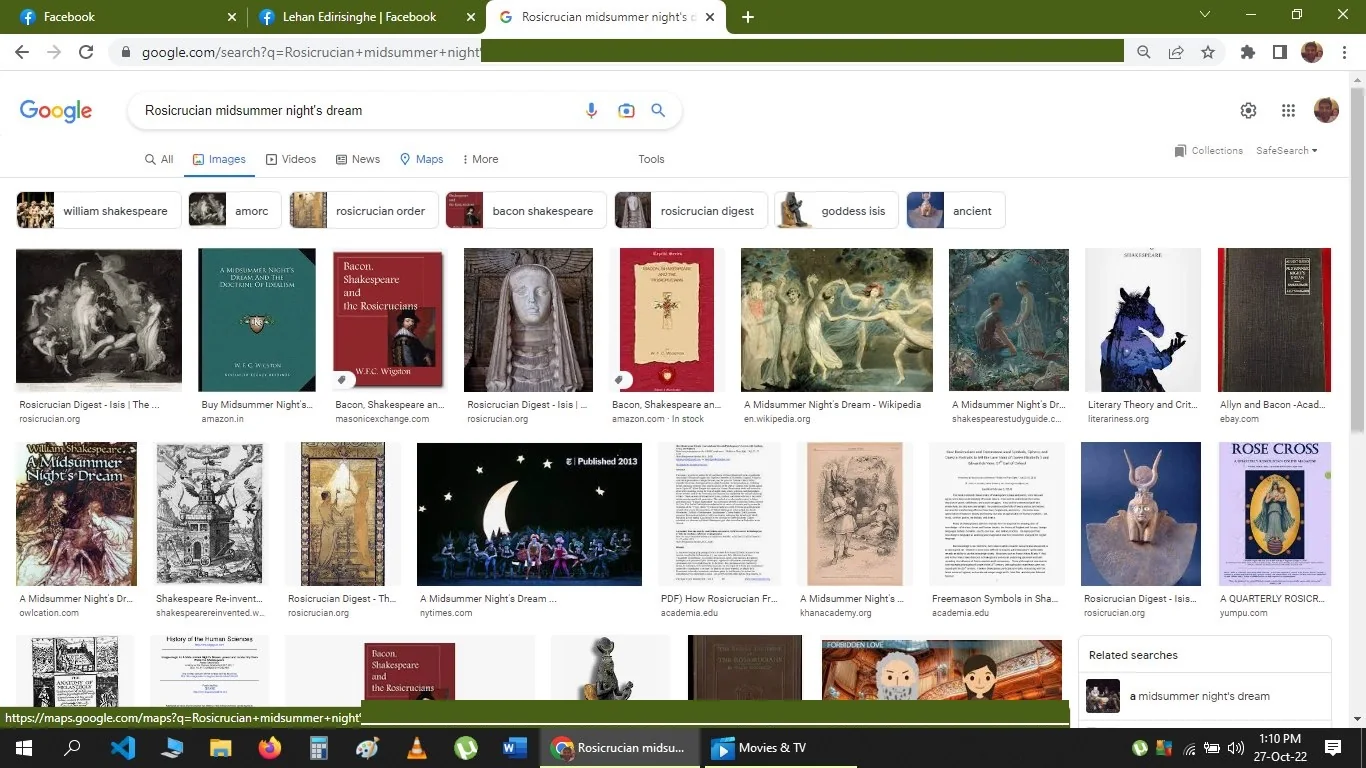Screen dimensions: 1366x768
Task: Open Calculator from the taskbar
Action: (x=319, y=748)
